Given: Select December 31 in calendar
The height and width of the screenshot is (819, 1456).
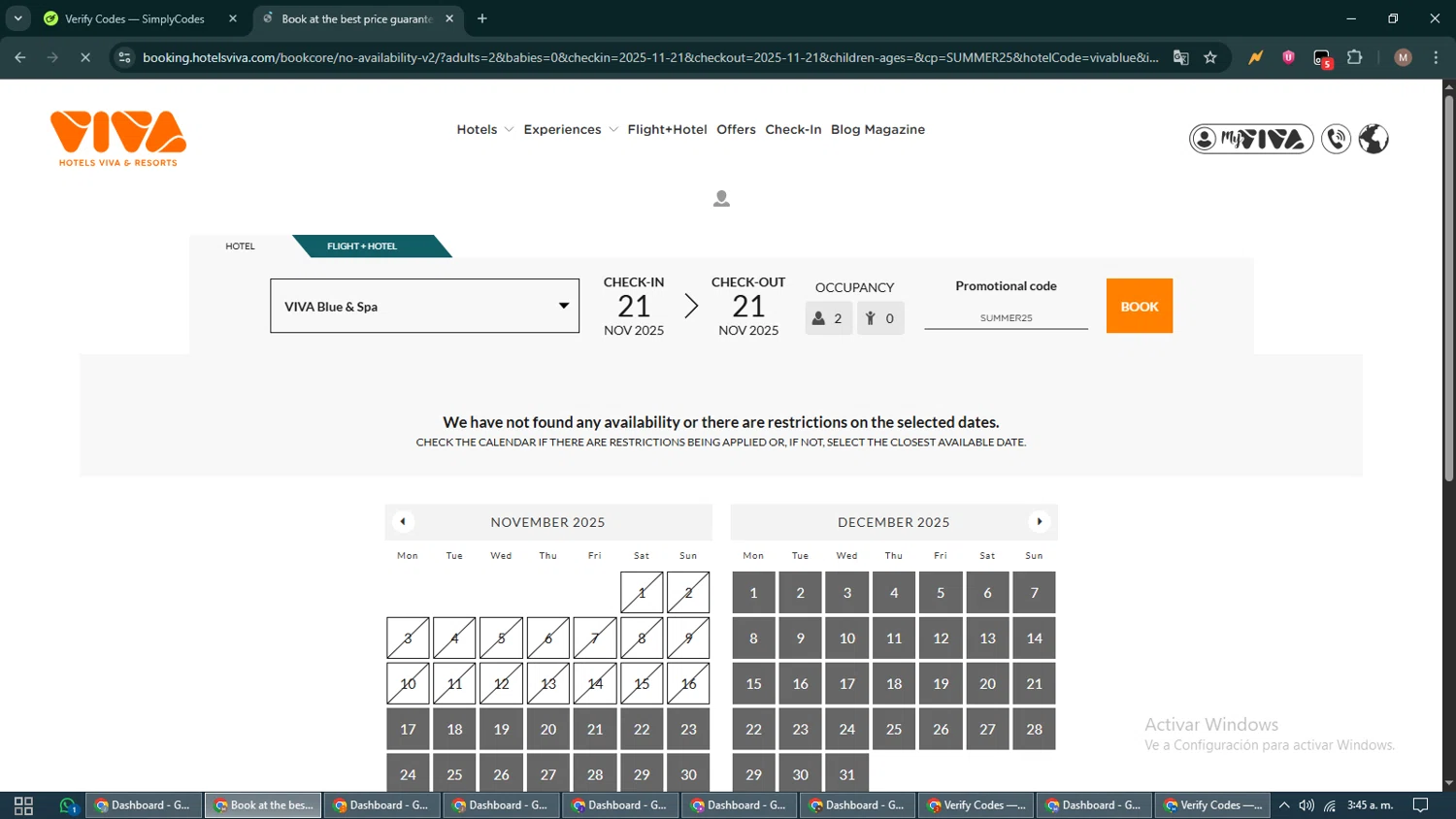Looking at the screenshot, I should click(x=847, y=773).
